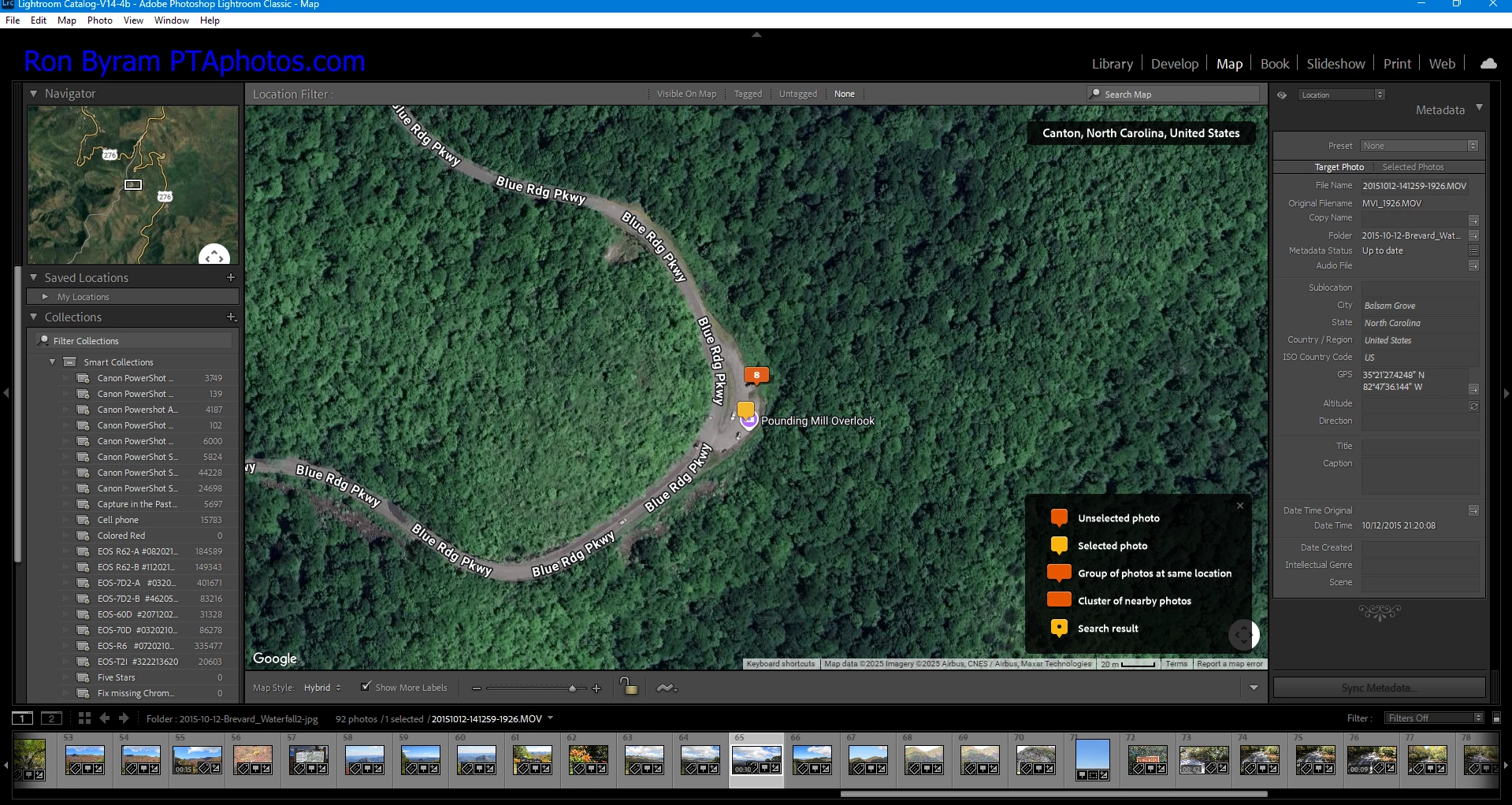Open the Photo menu
The image size is (1512, 805).
[x=99, y=20]
